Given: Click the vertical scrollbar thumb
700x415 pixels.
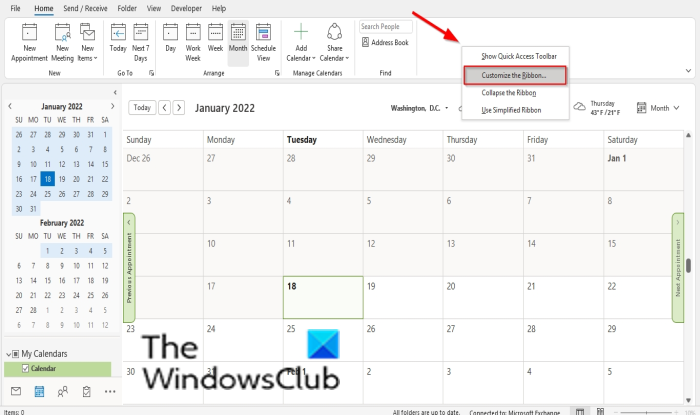Looking at the screenshot, I should click(x=689, y=265).
